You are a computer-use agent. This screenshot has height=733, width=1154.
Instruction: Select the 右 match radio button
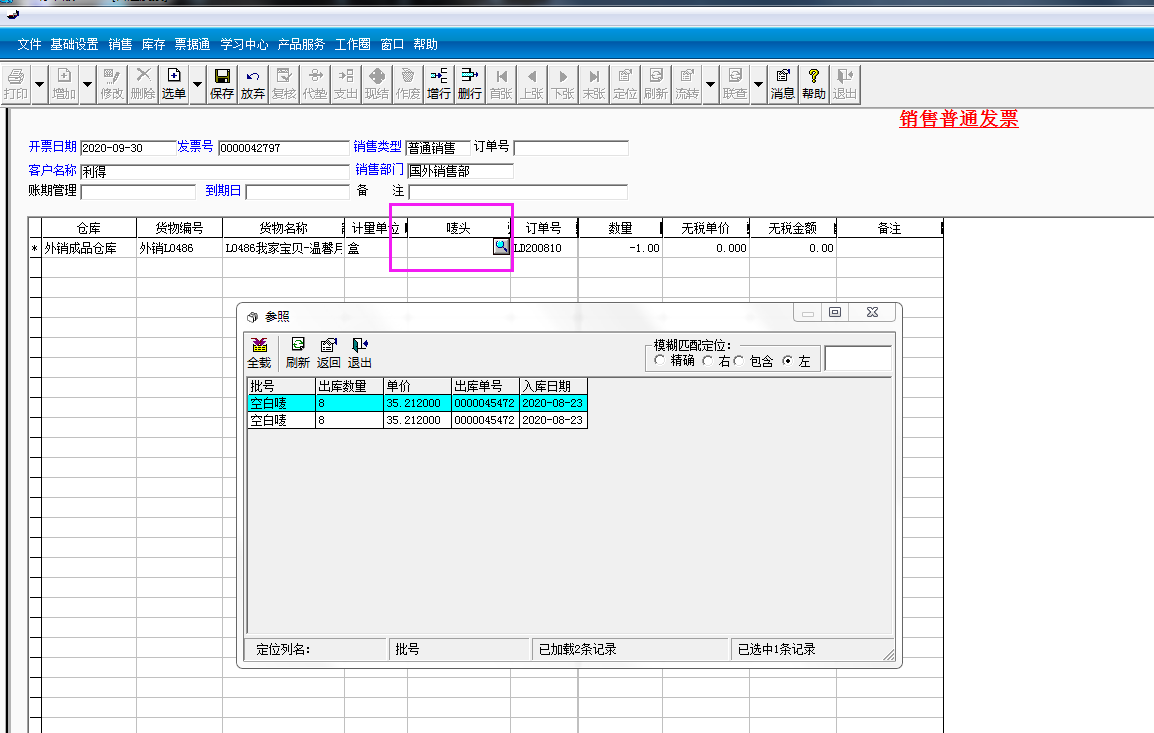coord(708,361)
